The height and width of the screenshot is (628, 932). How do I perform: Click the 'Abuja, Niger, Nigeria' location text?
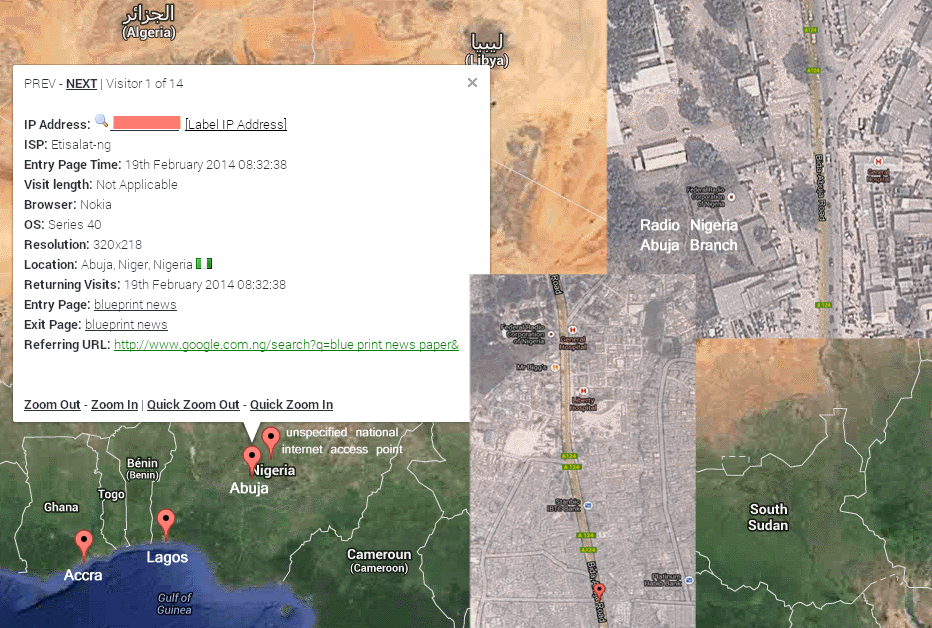click(x=137, y=264)
